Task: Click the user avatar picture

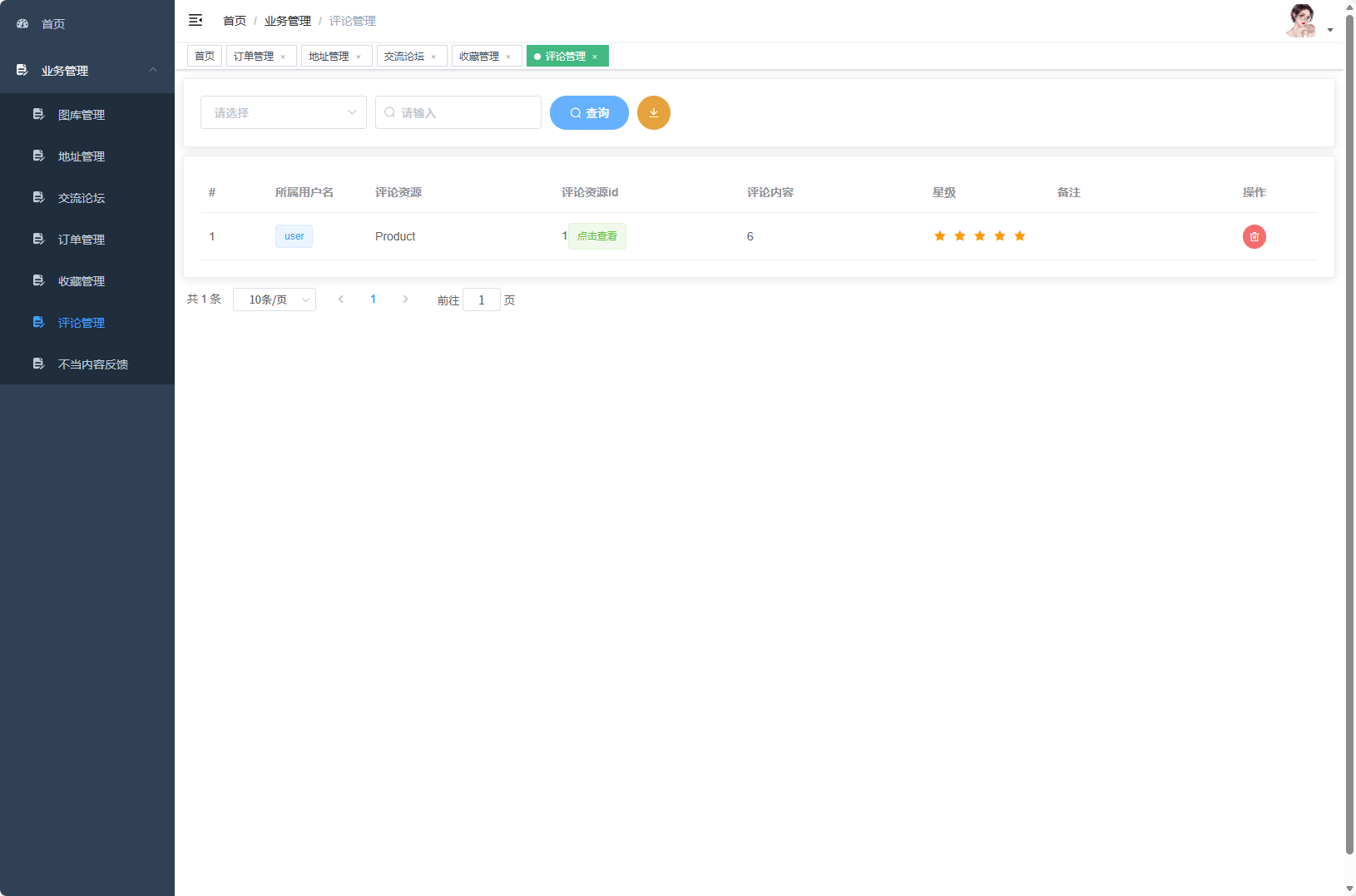Action: [x=1301, y=21]
